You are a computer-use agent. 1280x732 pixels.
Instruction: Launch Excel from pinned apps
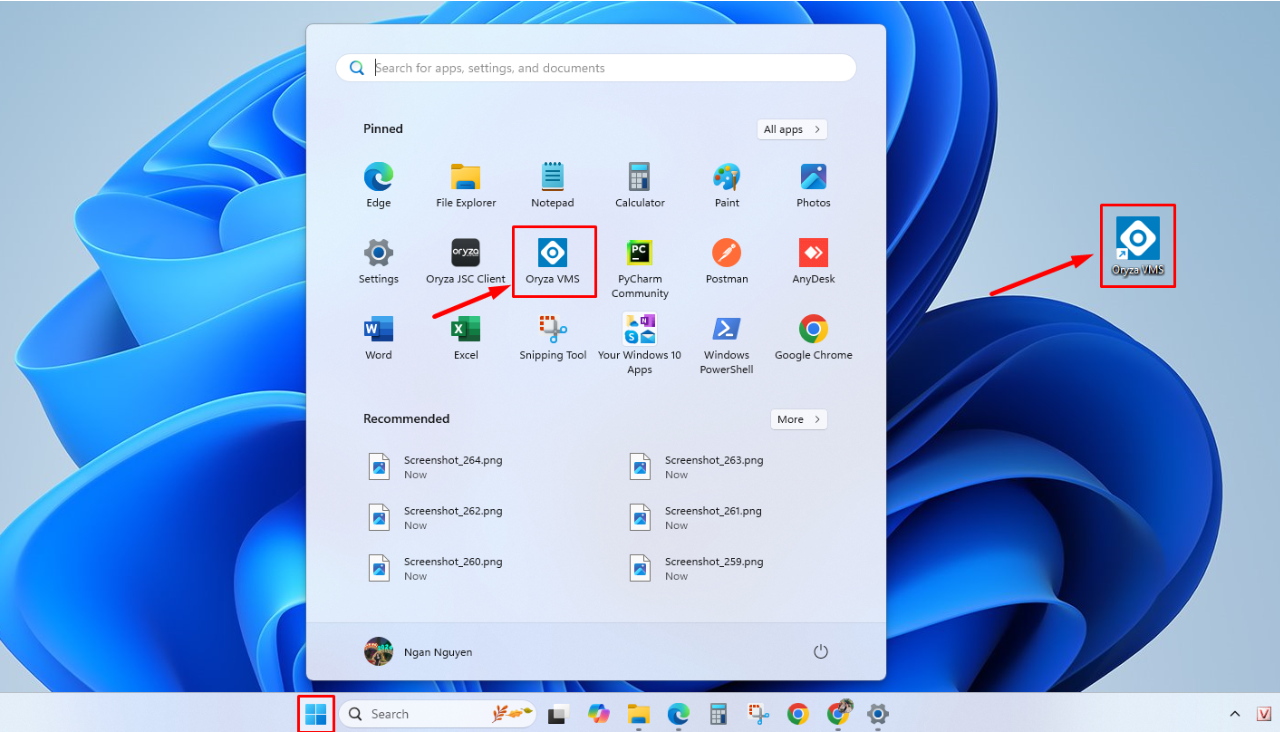coord(466,337)
